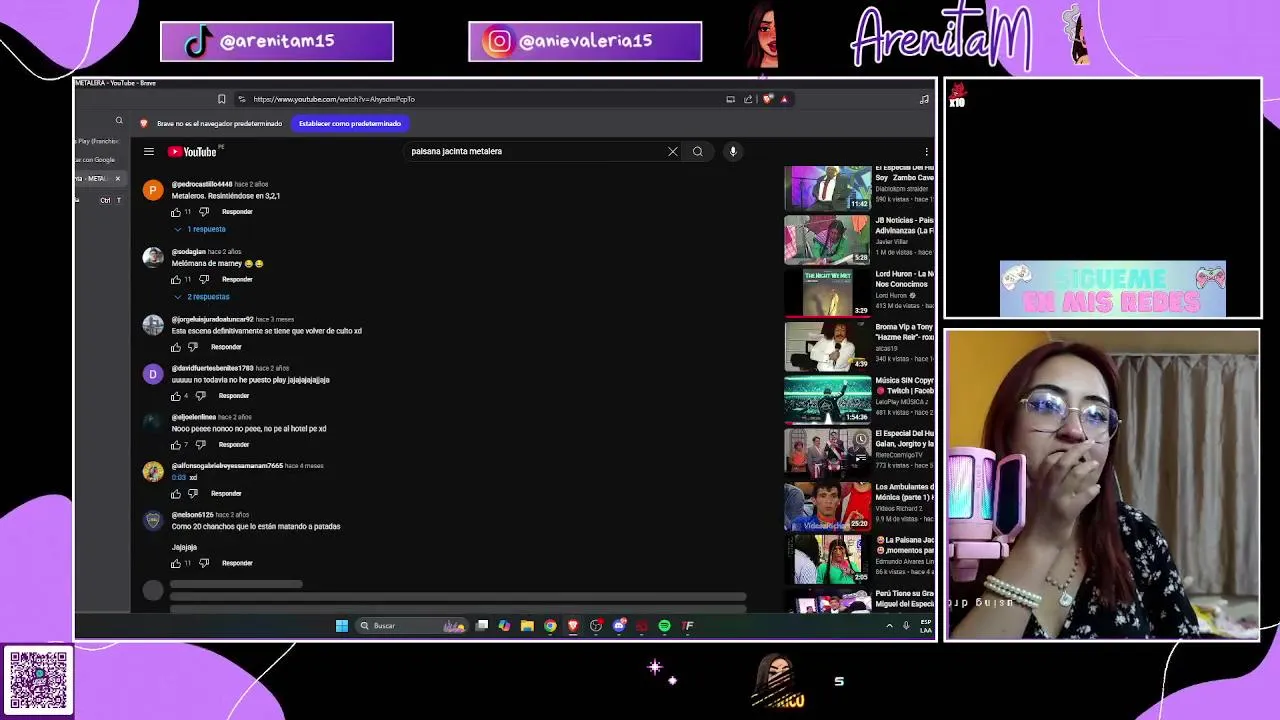Click Responder under @nelson6126 comment
Screen dimensions: 1280x720
pyautogui.click(x=237, y=563)
